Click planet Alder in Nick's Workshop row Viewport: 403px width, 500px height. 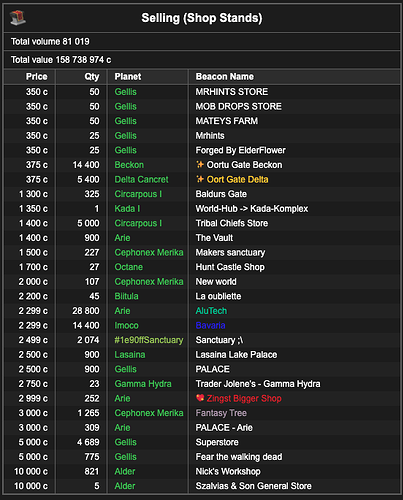(125, 471)
